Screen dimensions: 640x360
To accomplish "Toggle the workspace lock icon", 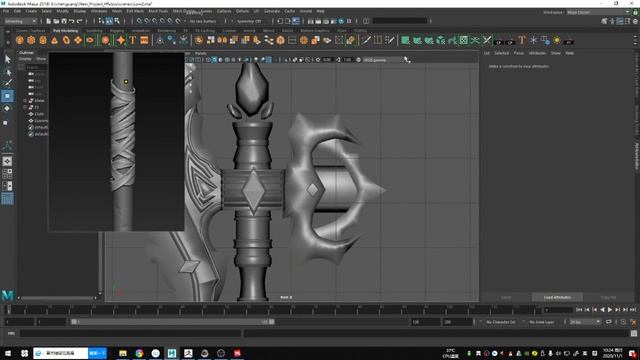I will click(635, 12).
